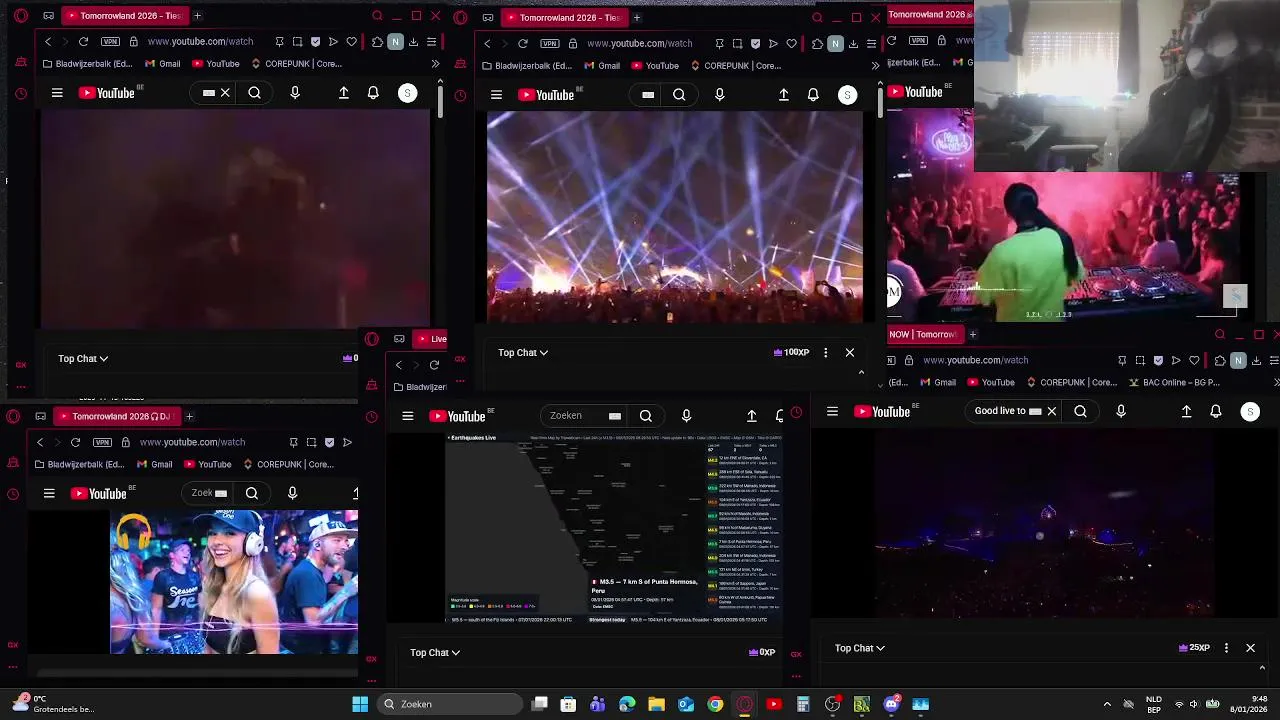The image size is (1280, 720).
Task: Open COREPUNK bookmark in top-middle window
Action: coord(737,66)
